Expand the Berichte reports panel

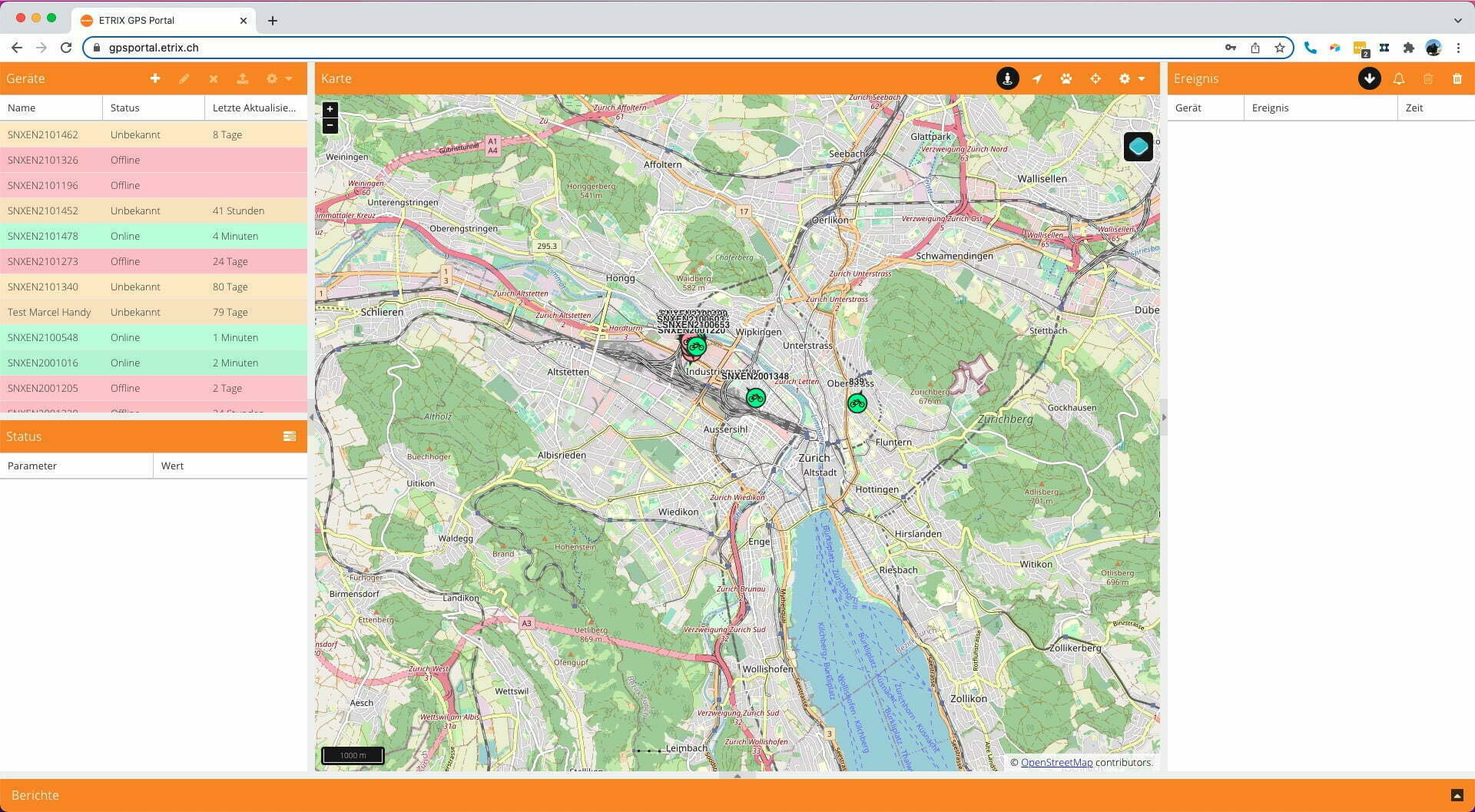[1457, 795]
